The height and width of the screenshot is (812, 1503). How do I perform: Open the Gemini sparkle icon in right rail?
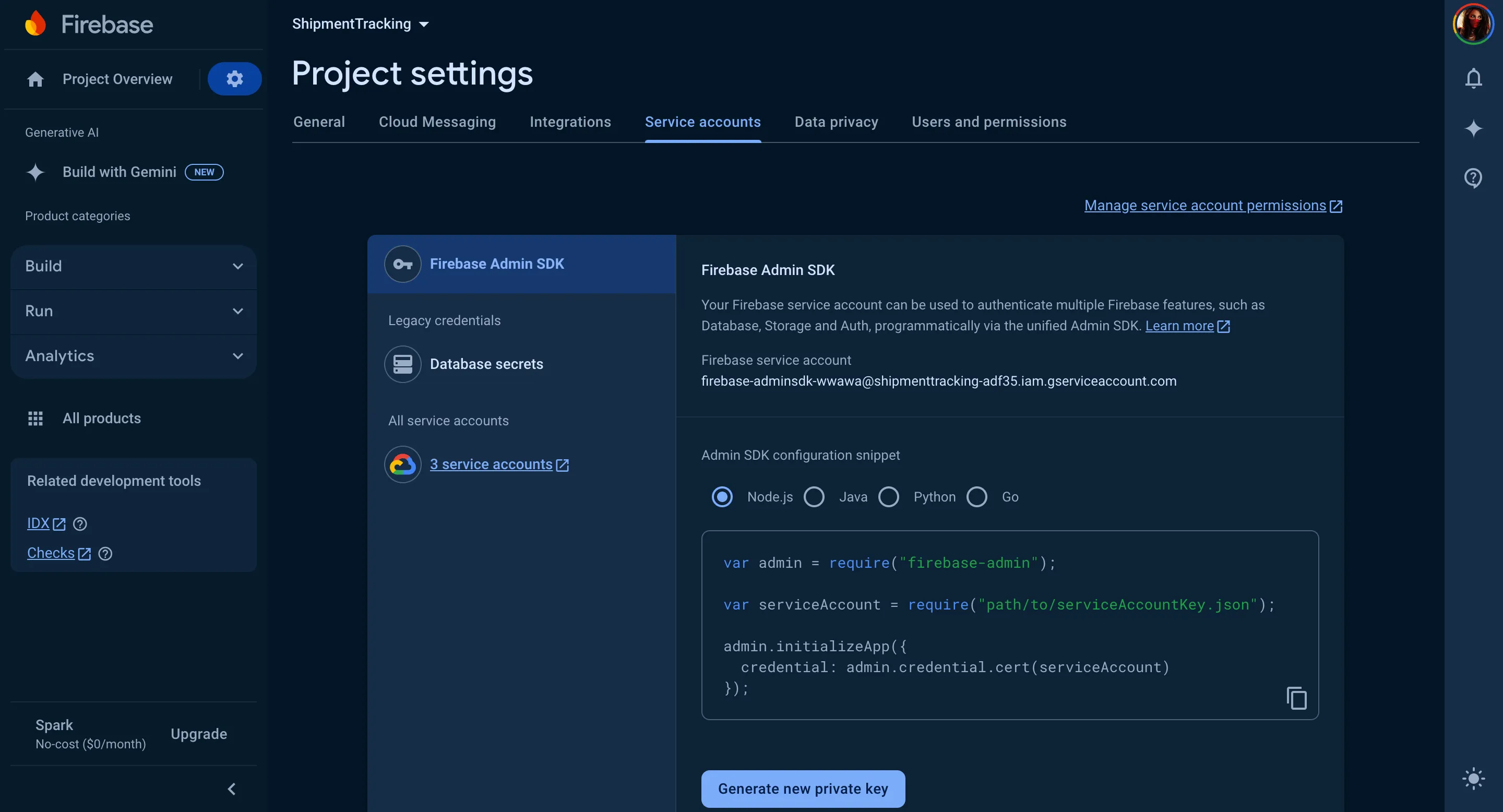[1473, 128]
